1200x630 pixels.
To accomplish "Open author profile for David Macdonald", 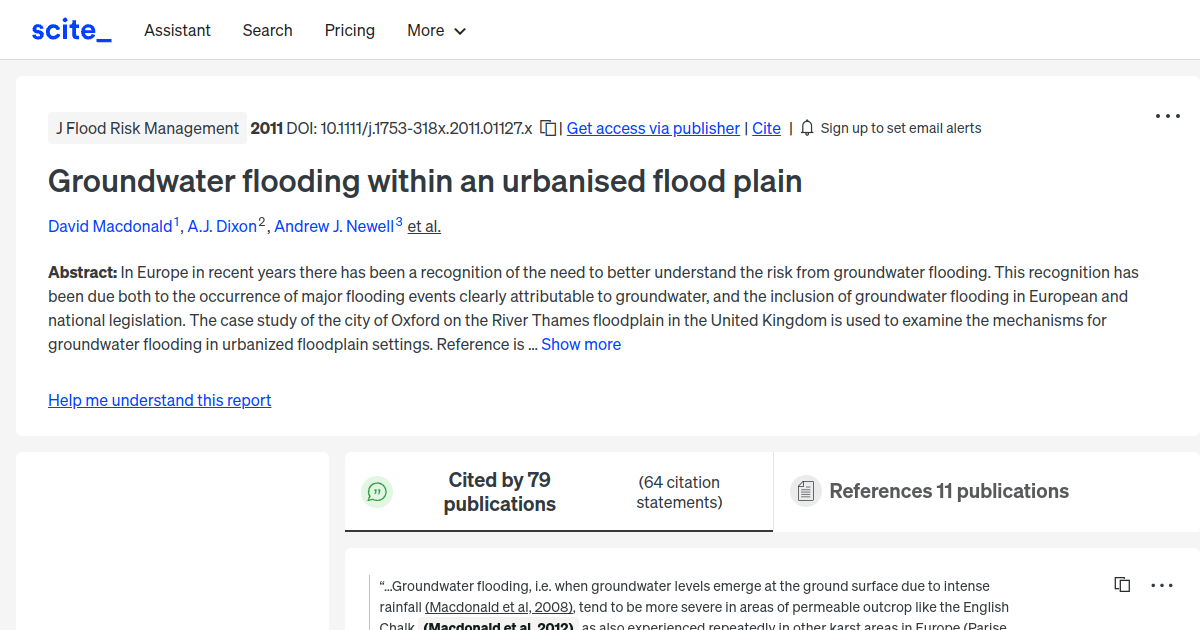I will (110, 226).
